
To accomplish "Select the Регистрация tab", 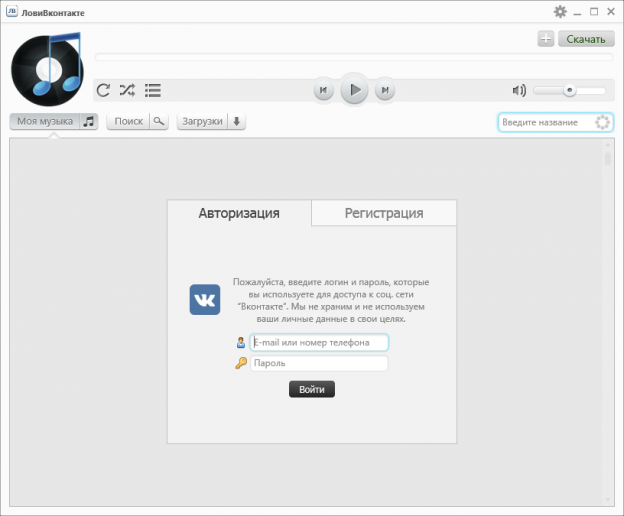I will tap(384, 213).
